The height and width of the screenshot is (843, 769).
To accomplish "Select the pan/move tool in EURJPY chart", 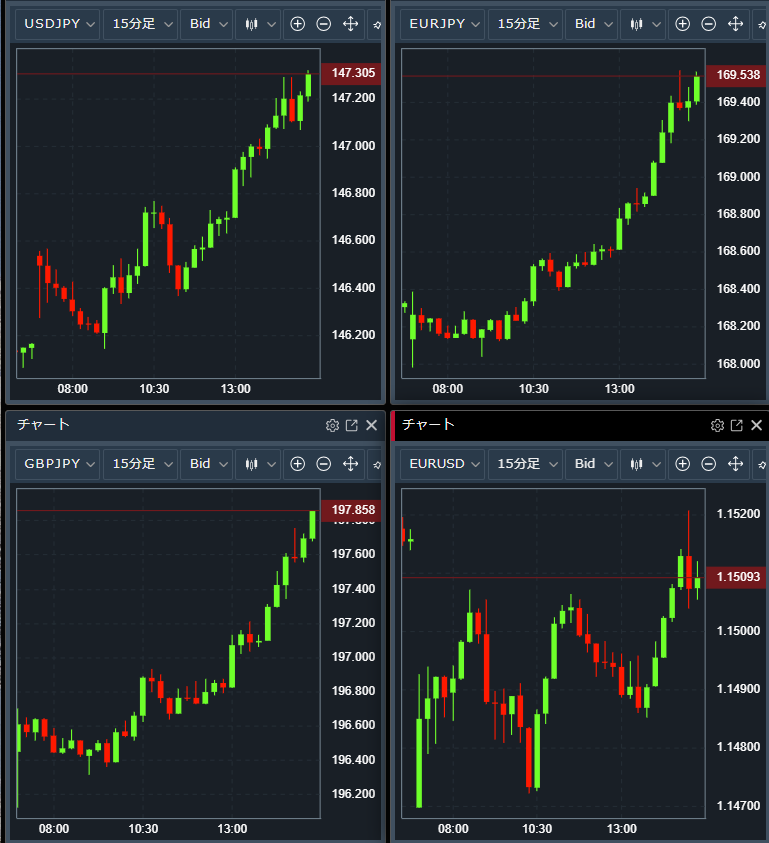I will click(x=736, y=24).
